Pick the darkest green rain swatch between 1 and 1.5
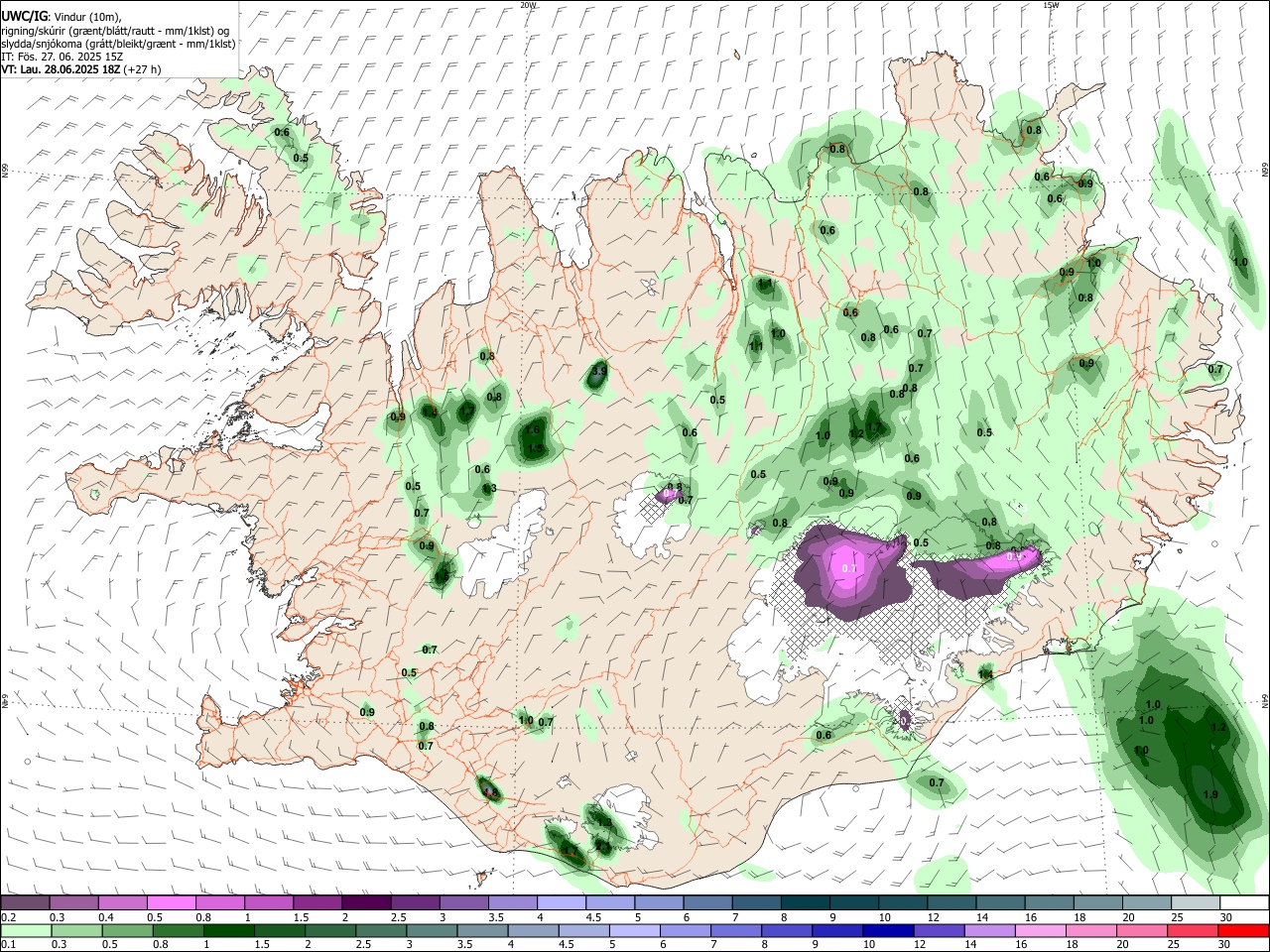This screenshot has height=952, width=1270. pos(230,930)
